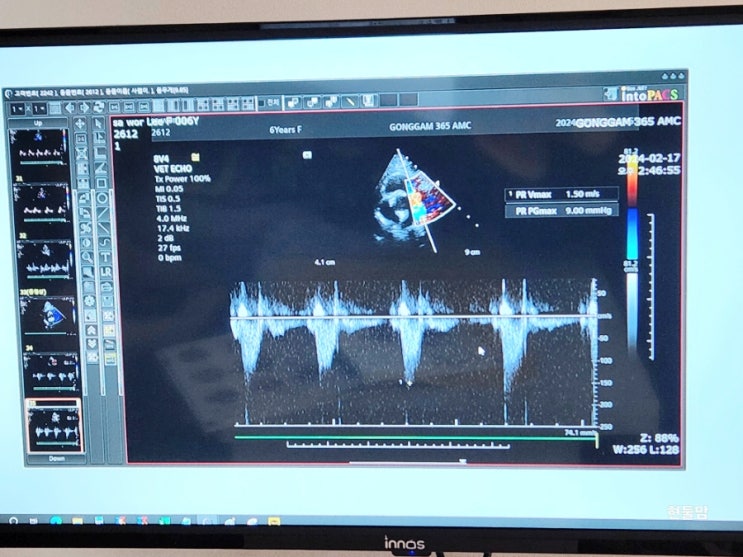Choose the first four-pane grid layout icon

click(203, 104)
